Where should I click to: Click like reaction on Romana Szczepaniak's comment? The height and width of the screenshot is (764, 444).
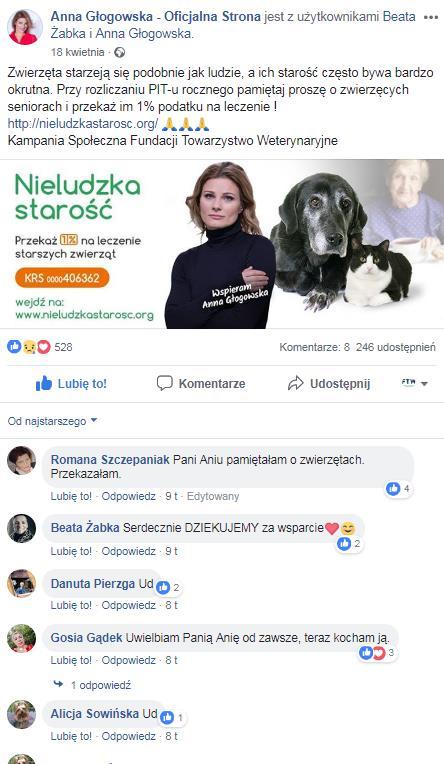399,488
